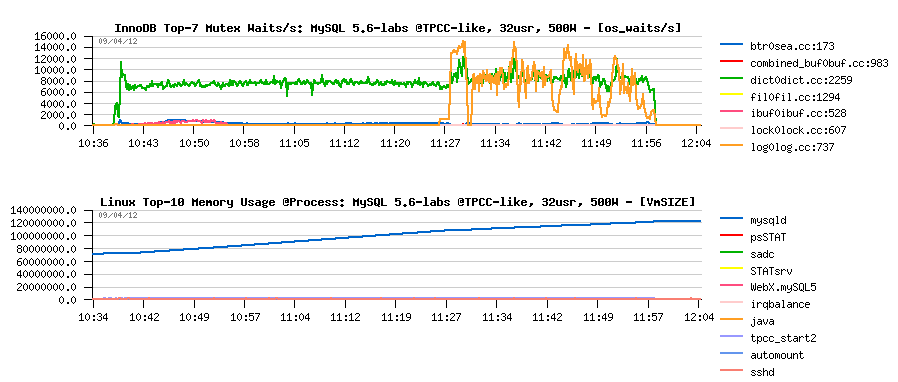
Task: Click the sshd legend label
Action: [762, 372]
